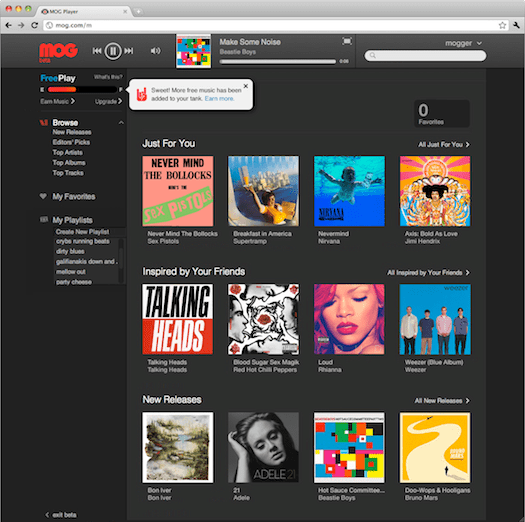
Task: Open the browser wrench menu
Action: (516, 25)
